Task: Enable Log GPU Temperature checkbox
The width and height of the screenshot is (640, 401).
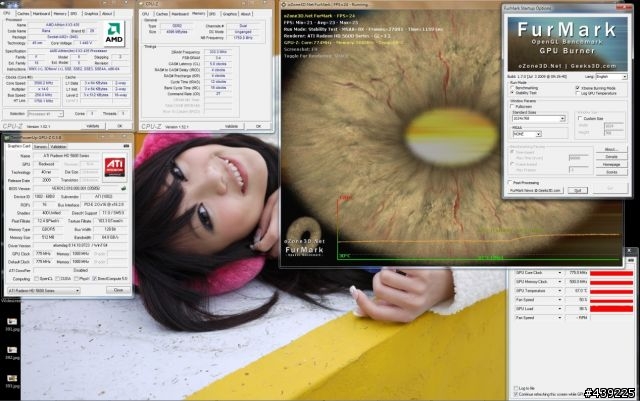Action: [x=578, y=93]
